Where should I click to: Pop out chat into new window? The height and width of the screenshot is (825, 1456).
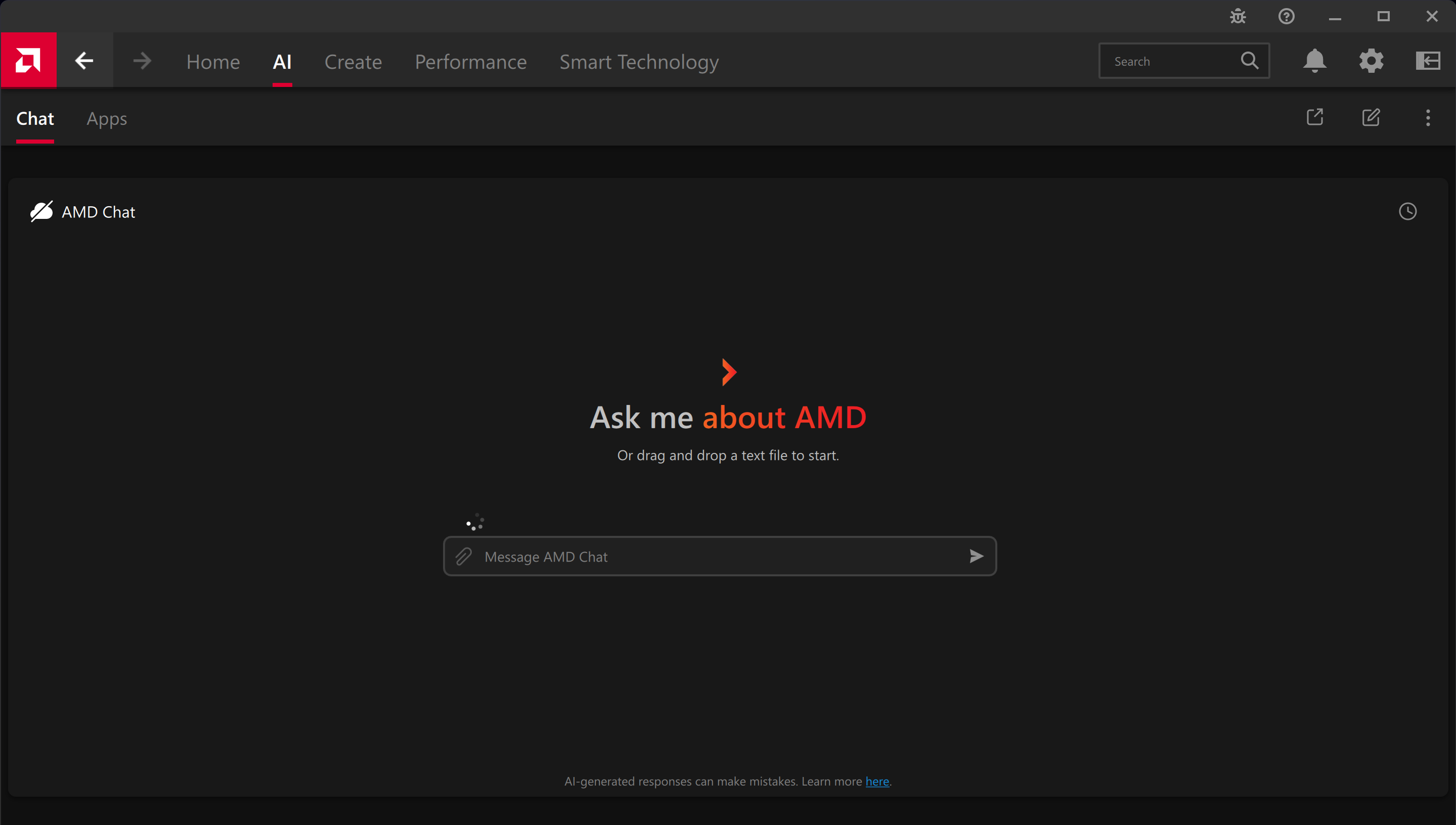(1314, 117)
